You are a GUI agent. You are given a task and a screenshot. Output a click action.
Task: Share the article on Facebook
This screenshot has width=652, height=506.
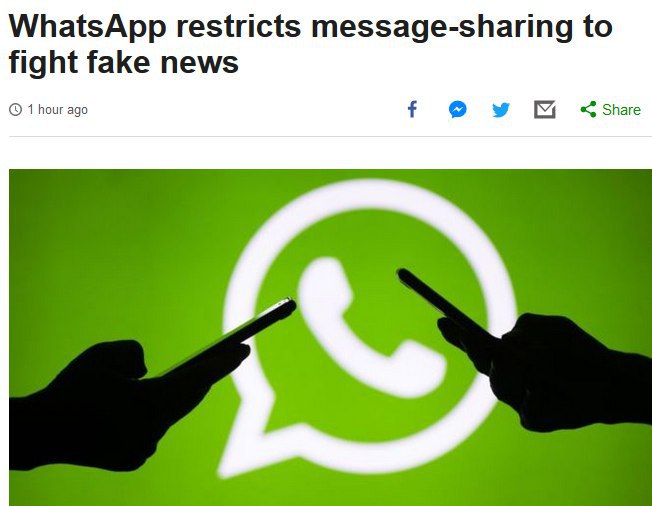pos(412,109)
